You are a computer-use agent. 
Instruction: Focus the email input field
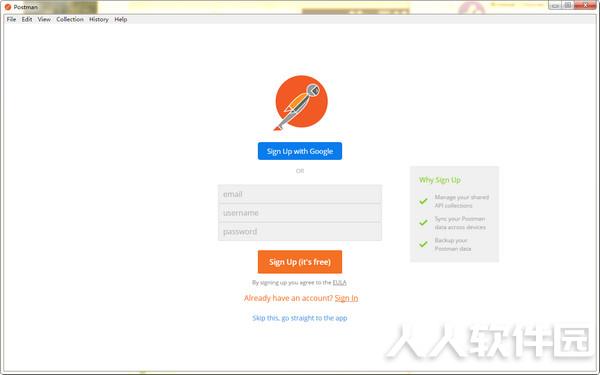tap(300, 194)
